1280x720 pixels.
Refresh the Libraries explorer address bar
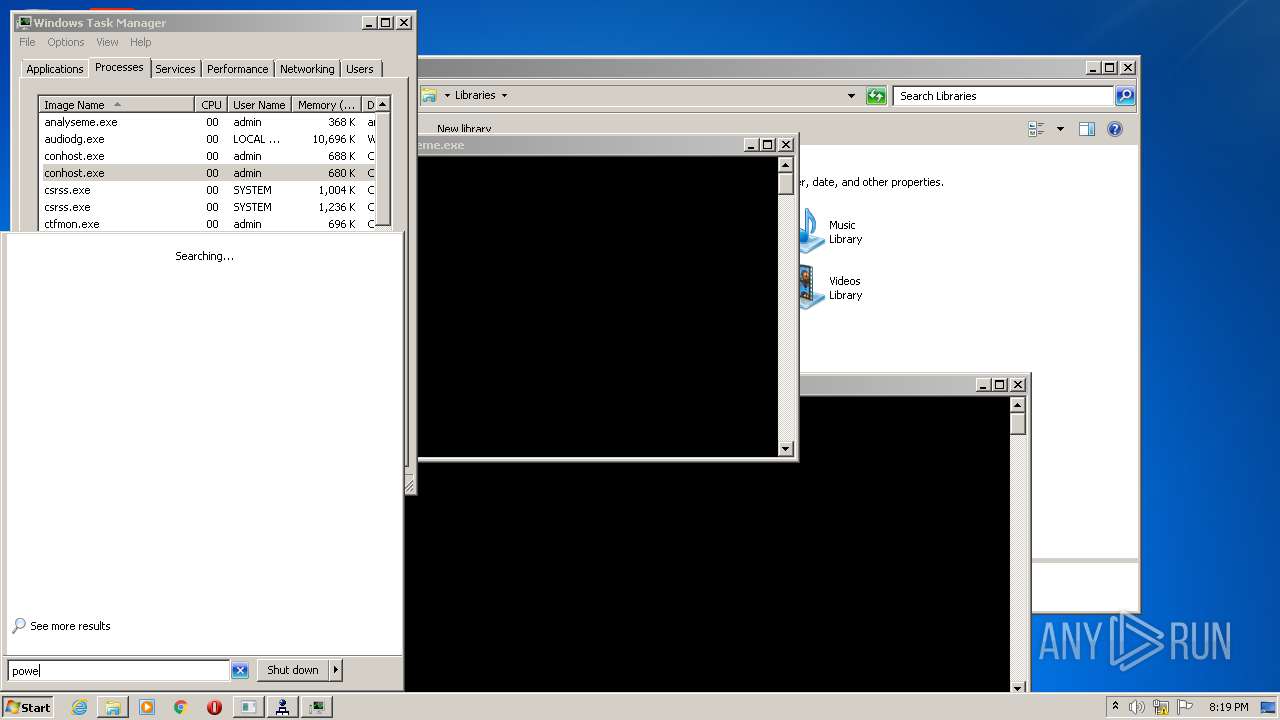pos(876,96)
